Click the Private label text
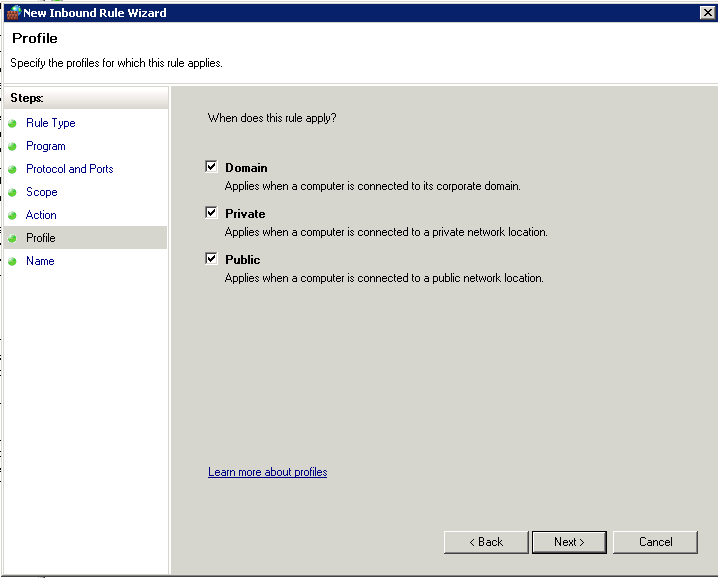The image size is (718, 578). pos(245,214)
